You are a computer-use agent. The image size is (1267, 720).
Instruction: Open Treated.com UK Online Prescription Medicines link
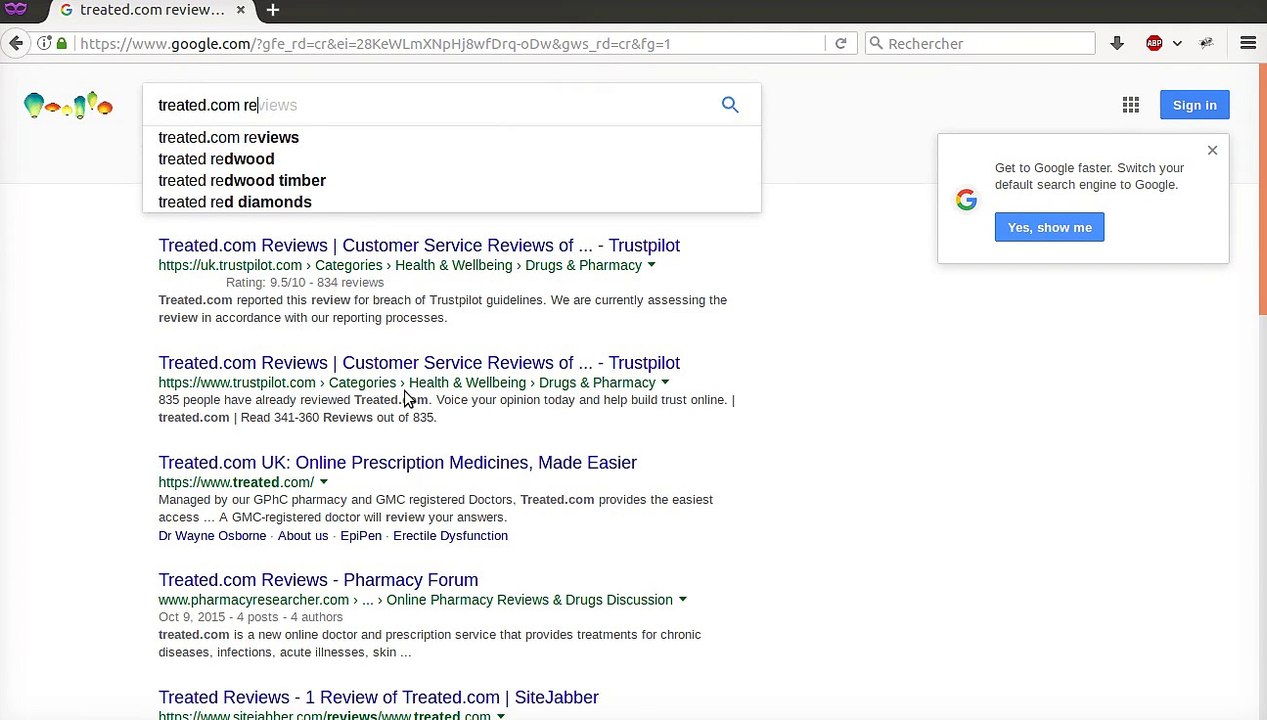pyautogui.click(x=397, y=463)
